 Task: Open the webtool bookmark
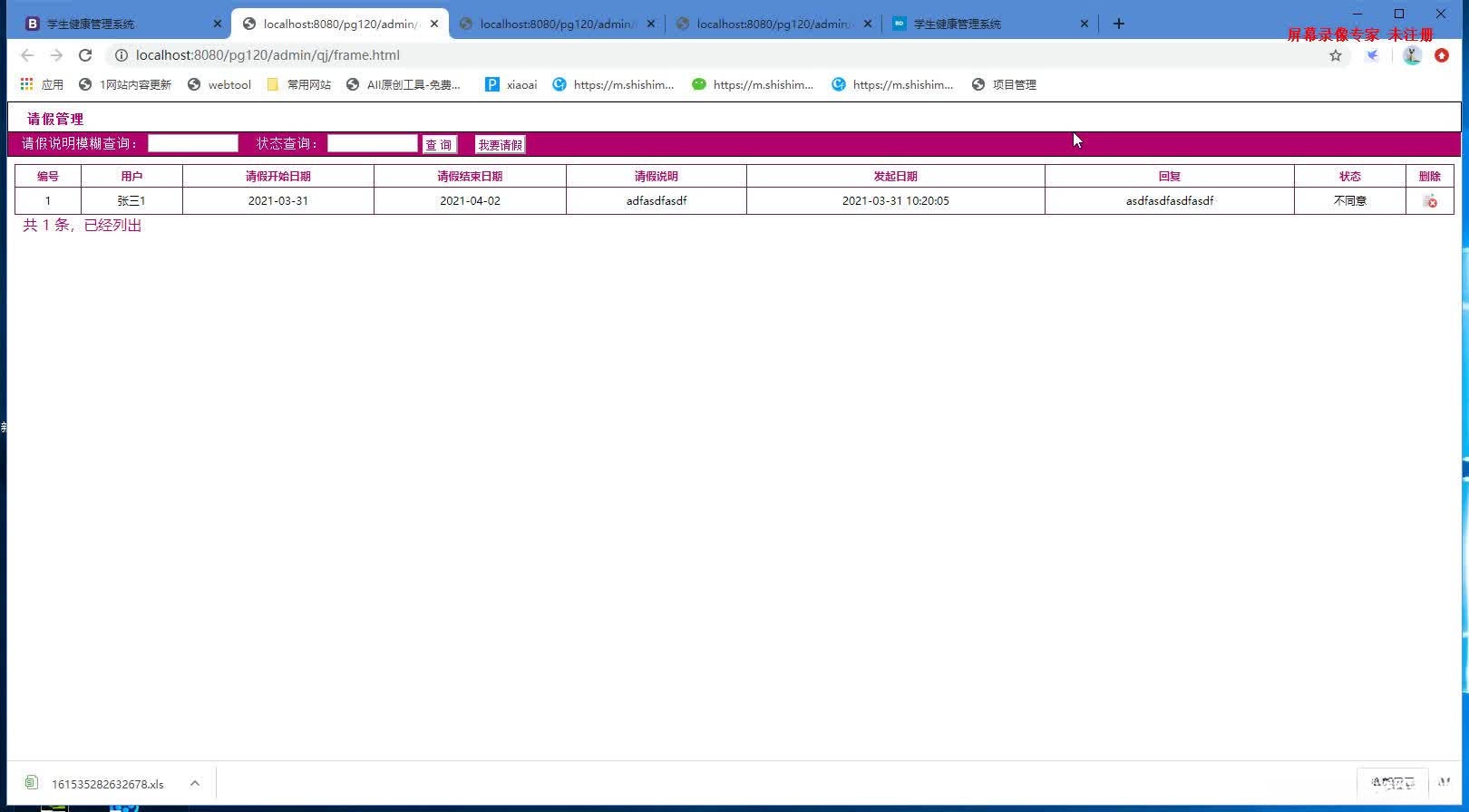[219, 84]
